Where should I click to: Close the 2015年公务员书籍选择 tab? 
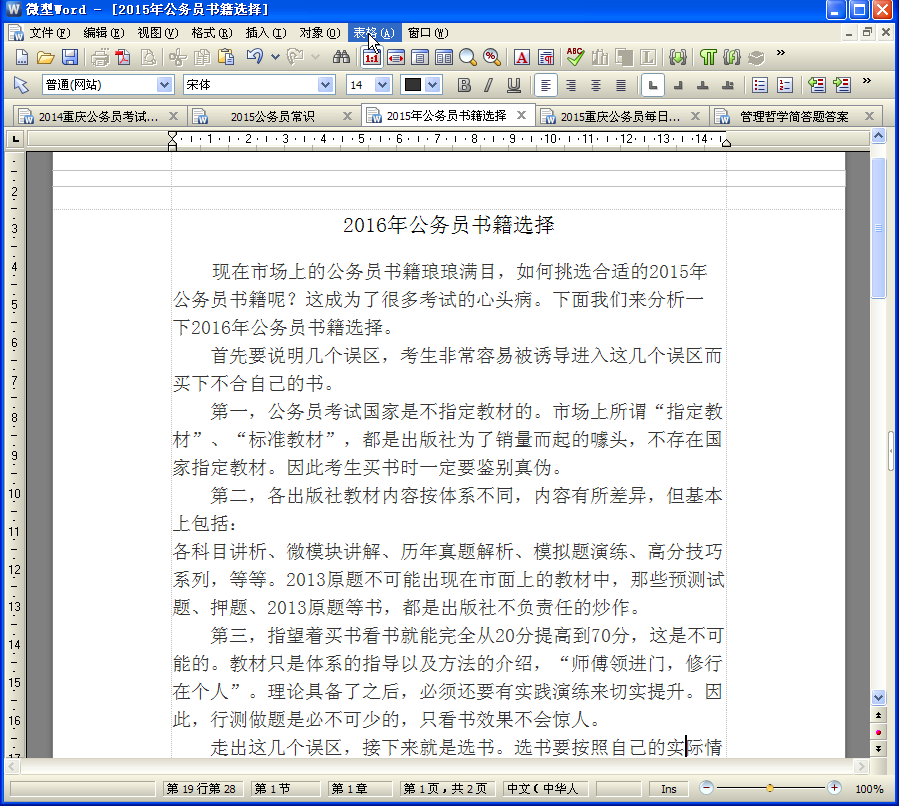pos(521,115)
